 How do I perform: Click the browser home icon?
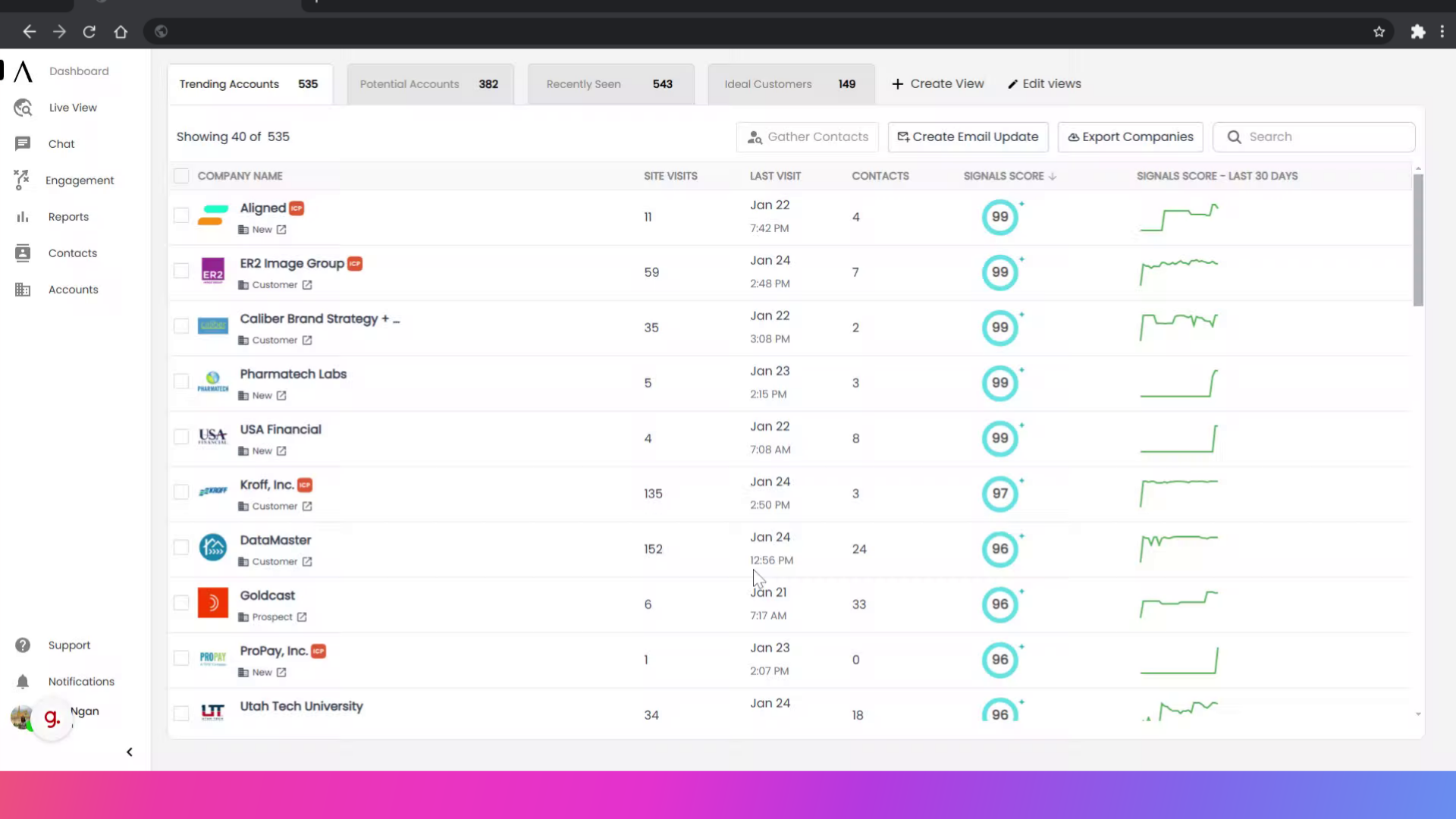pyautogui.click(x=121, y=32)
